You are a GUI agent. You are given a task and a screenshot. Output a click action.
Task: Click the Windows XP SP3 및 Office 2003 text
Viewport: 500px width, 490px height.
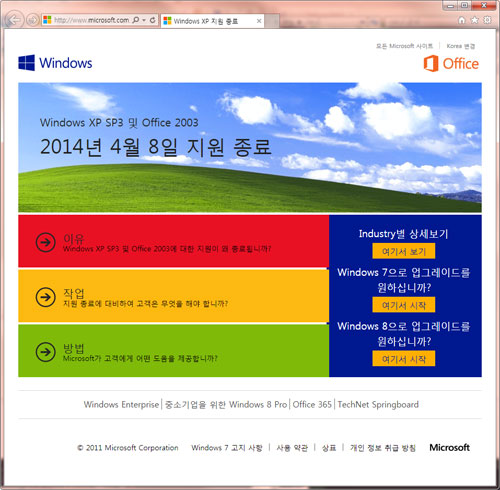119,123
